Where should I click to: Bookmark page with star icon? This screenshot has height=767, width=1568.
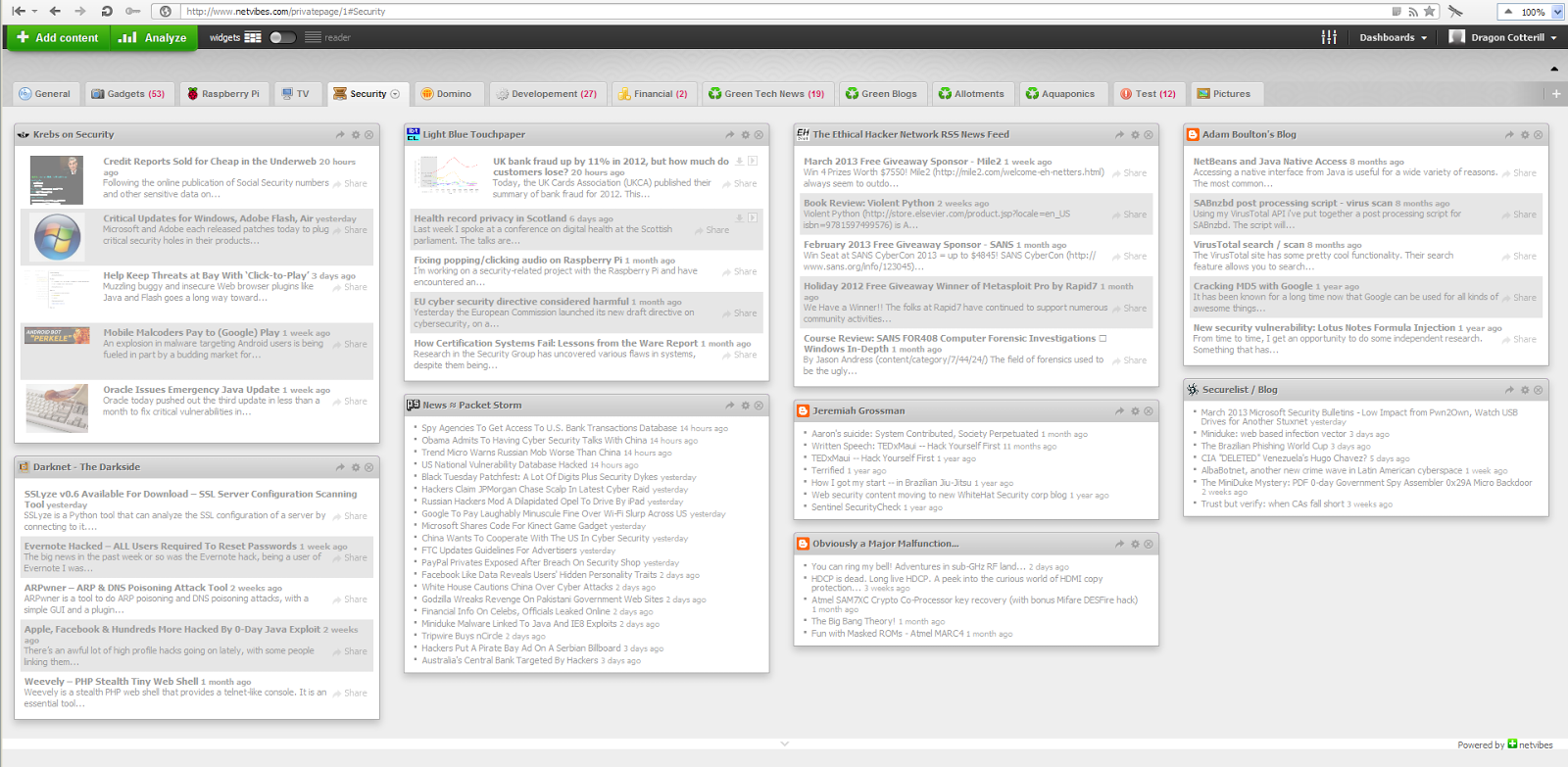click(x=1430, y=11)
